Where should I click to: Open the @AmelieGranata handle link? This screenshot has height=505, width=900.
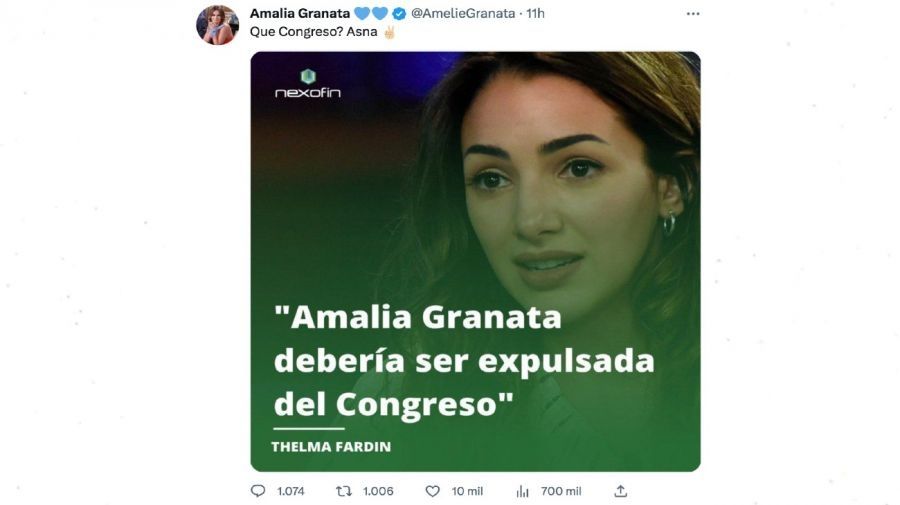coord(463,13)
